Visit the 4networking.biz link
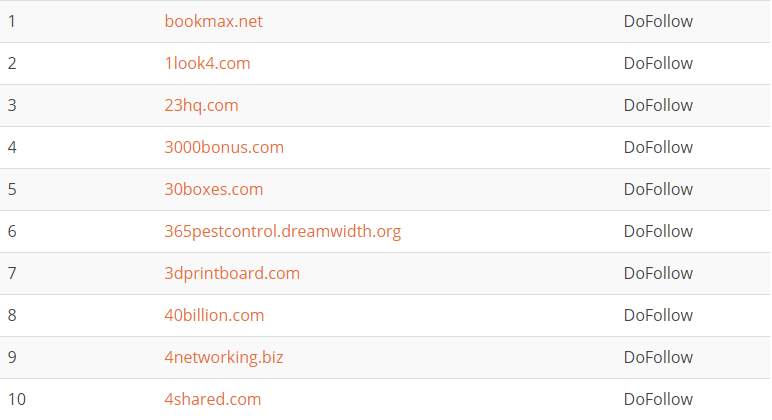The height and width of the screenshot is (420, 772). [224, 357]
